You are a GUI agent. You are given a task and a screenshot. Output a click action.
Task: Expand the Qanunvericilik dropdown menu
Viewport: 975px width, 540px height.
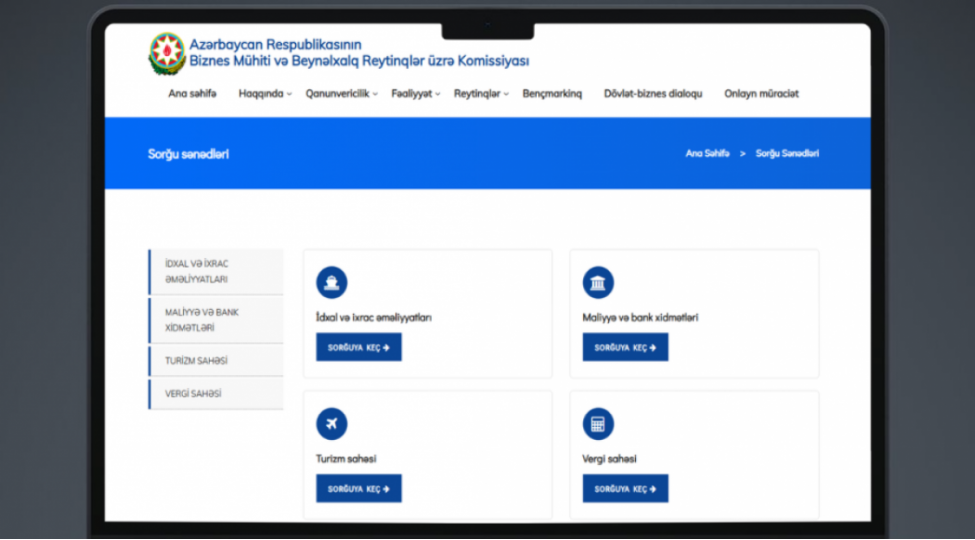point(341,94)
